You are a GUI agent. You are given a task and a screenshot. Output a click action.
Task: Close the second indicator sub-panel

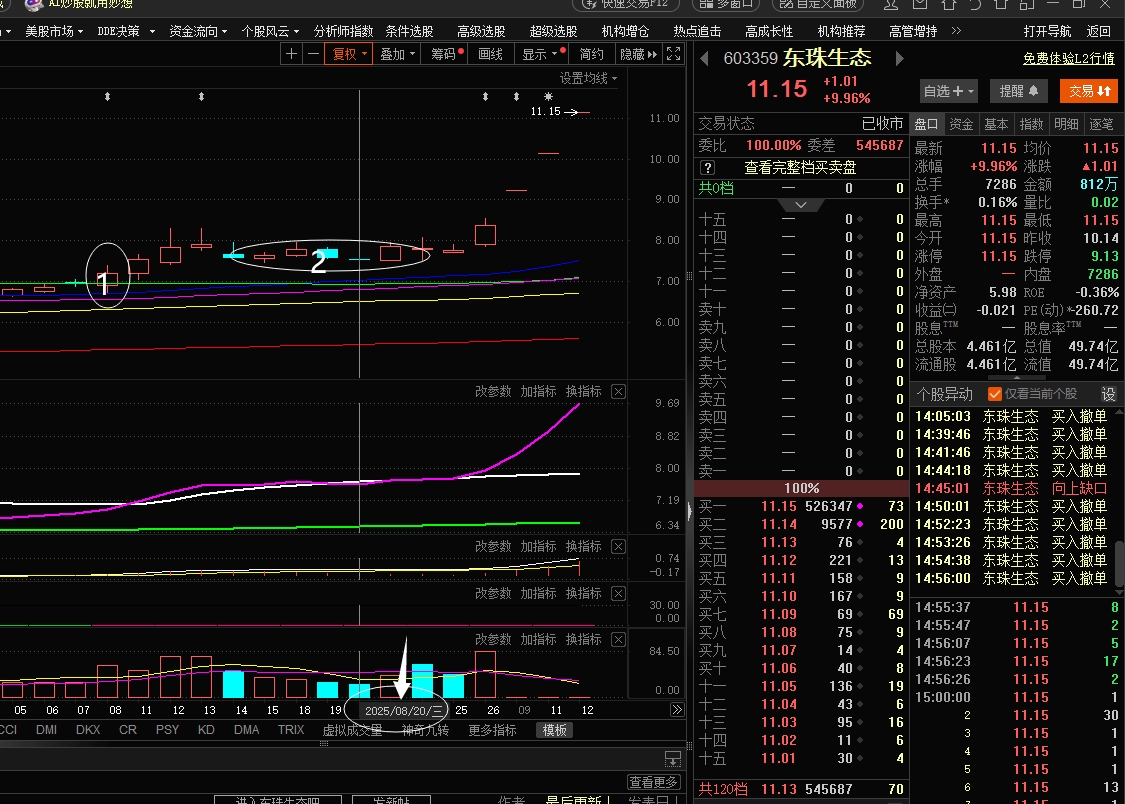[x=618, y=547]
